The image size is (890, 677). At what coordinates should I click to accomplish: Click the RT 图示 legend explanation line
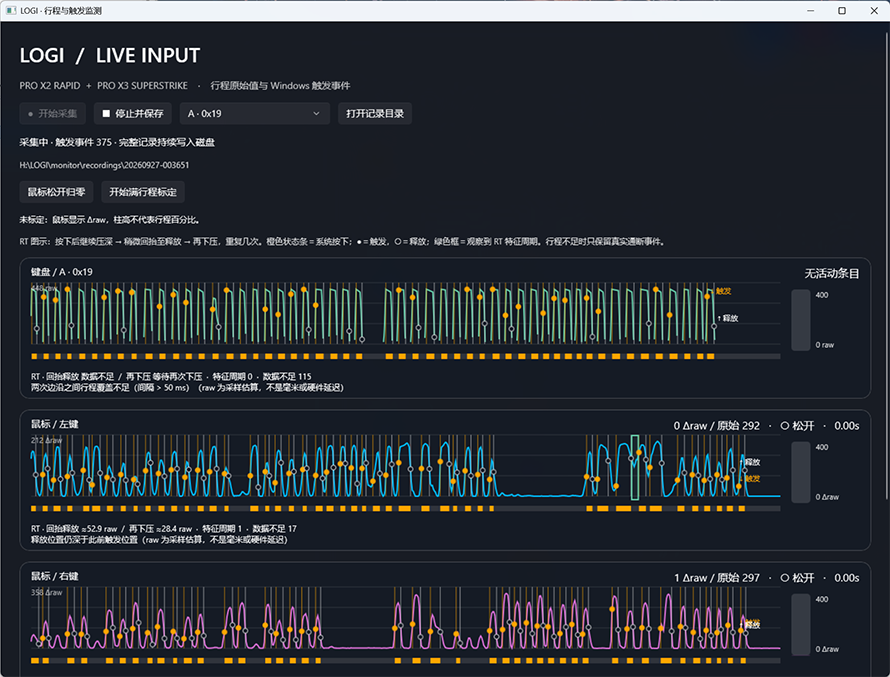tap(342, 242)
